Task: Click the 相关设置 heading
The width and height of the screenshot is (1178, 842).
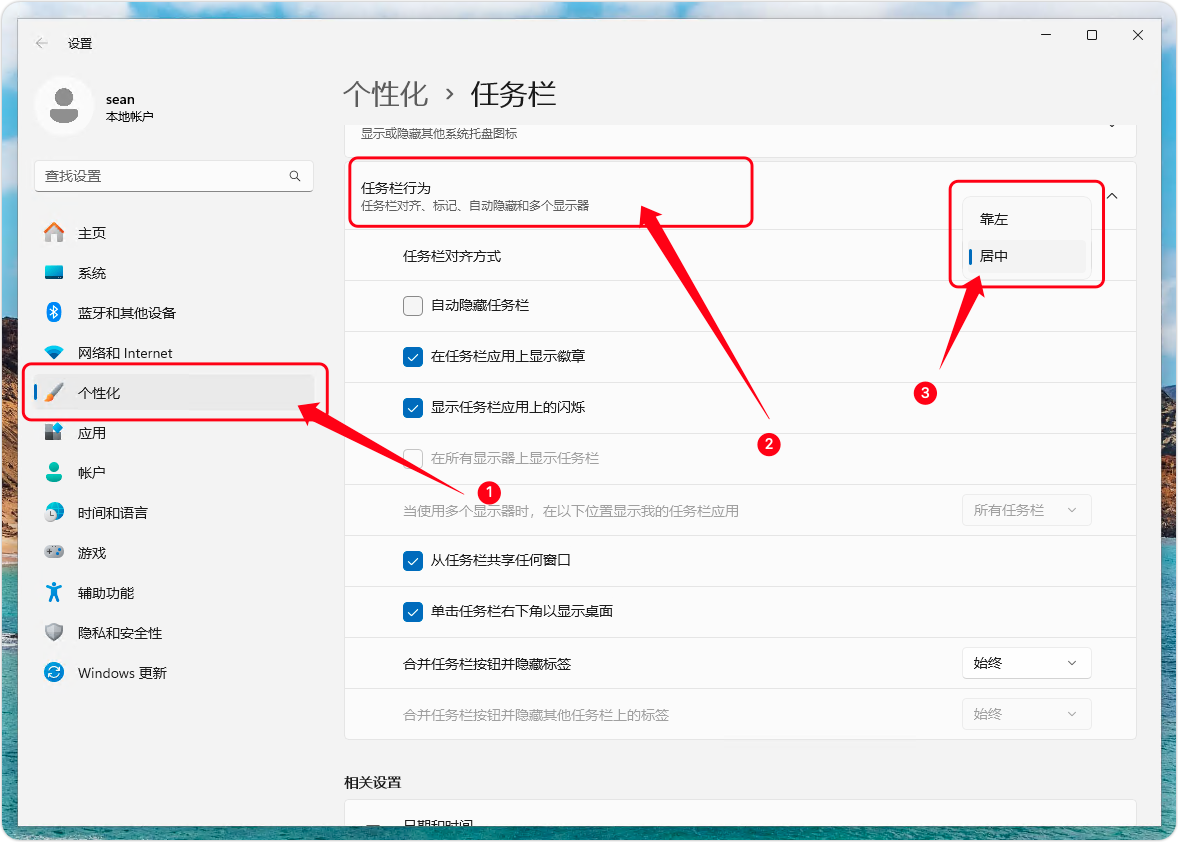Action: tap(373, 782)
